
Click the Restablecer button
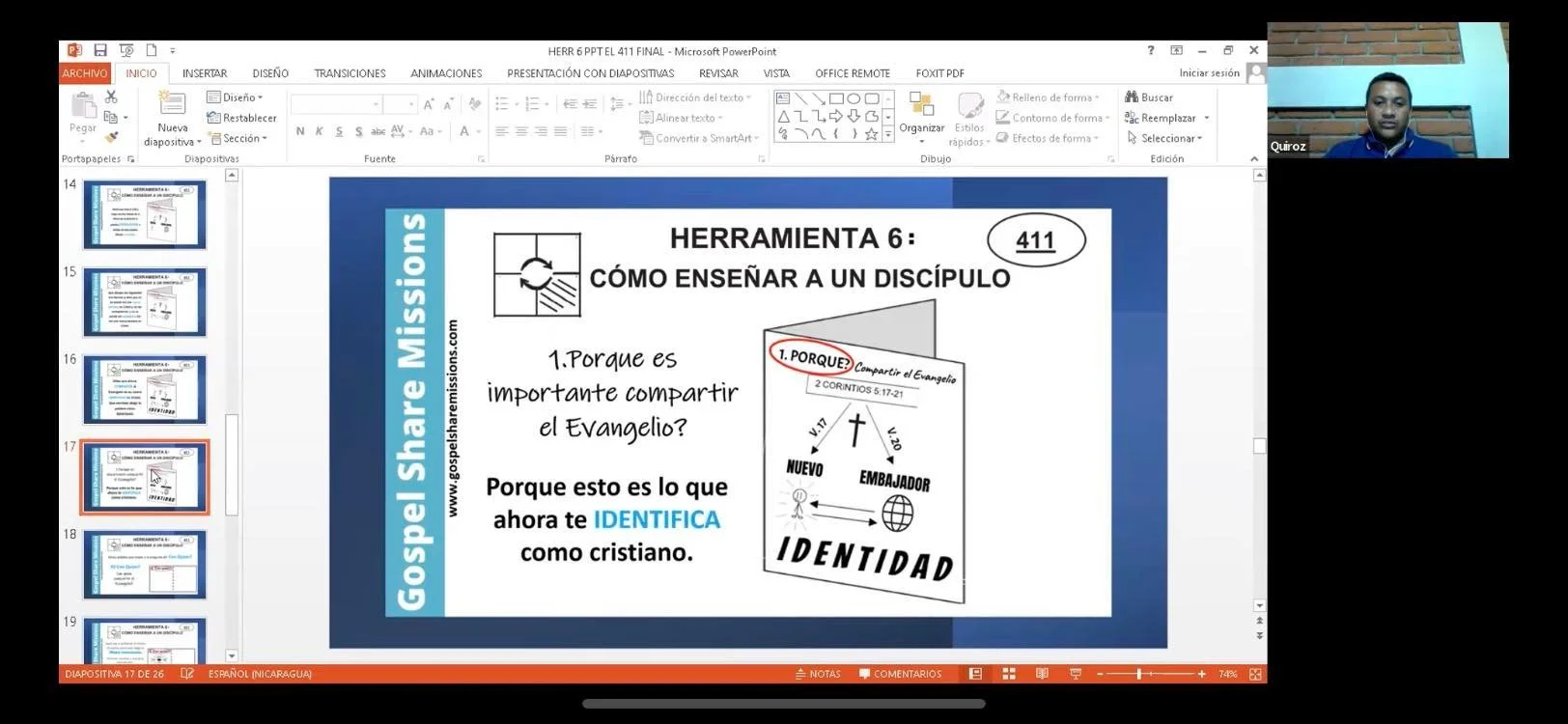point(241,118)
